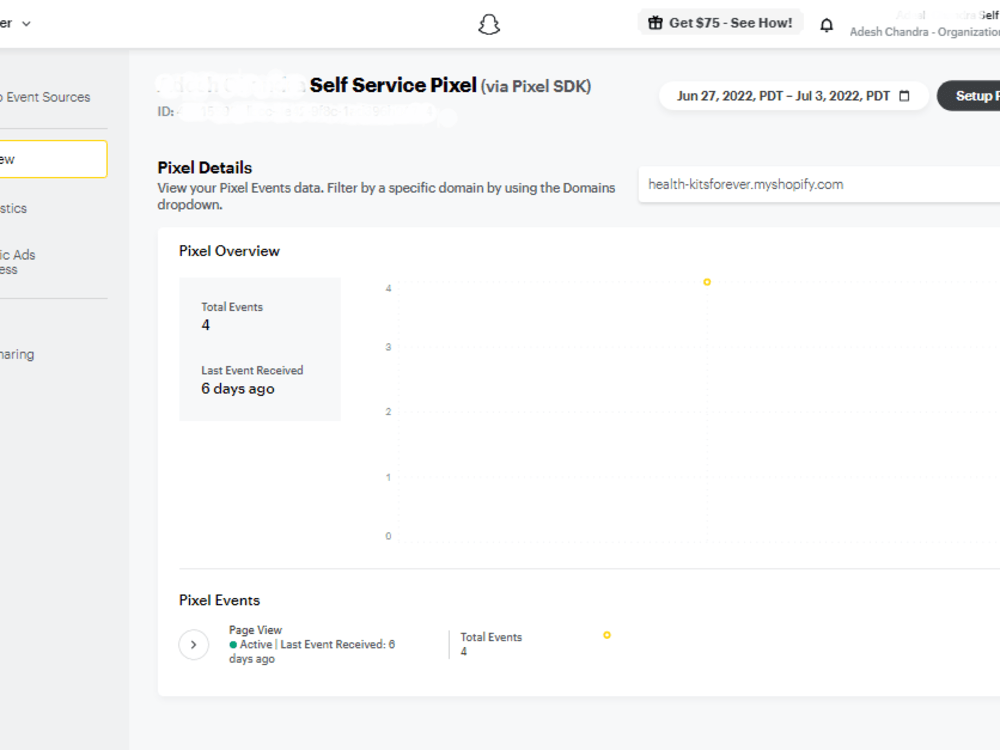Click the gift icon for $75 offer

(655, 23)
